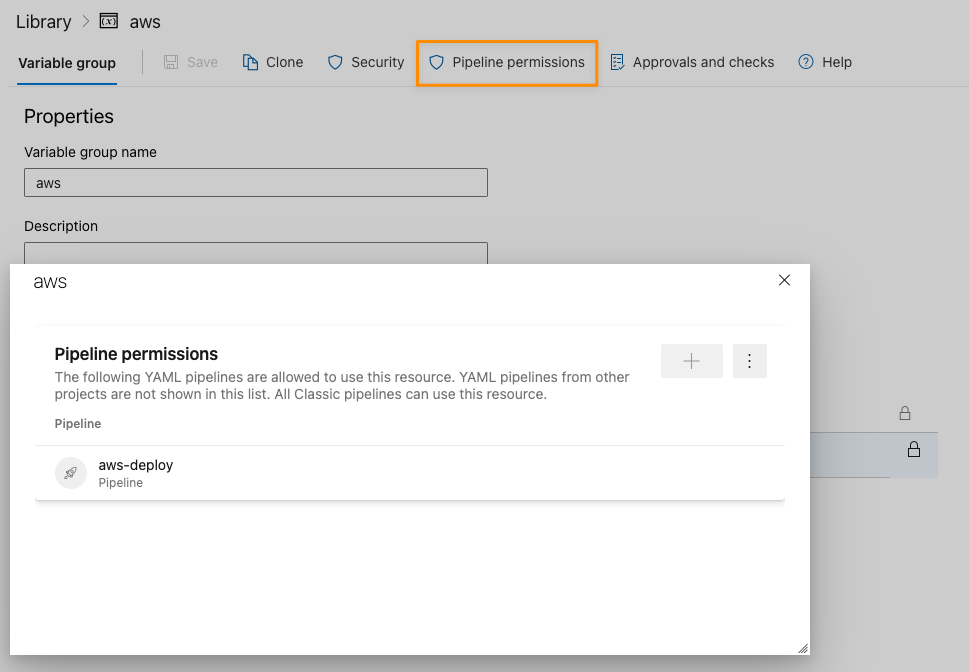The height and width of the screenshot is (672, 969).
Task: Switch to the Variable group tab
Action: pos(66,62)
